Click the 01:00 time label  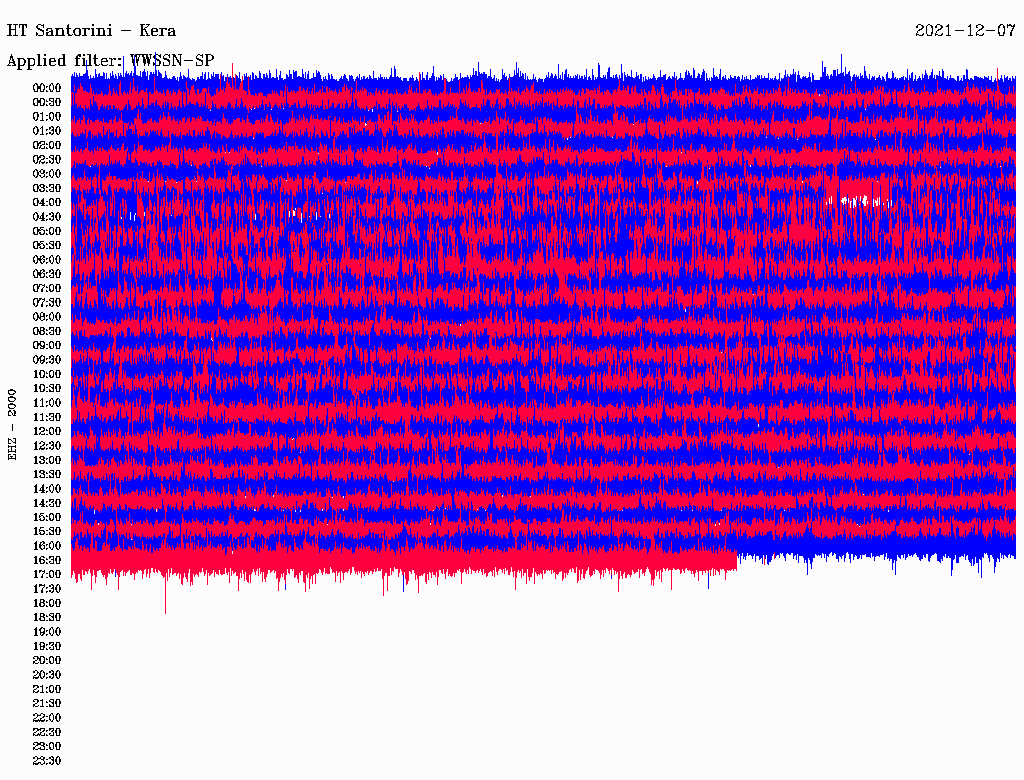tap(47, 117)
